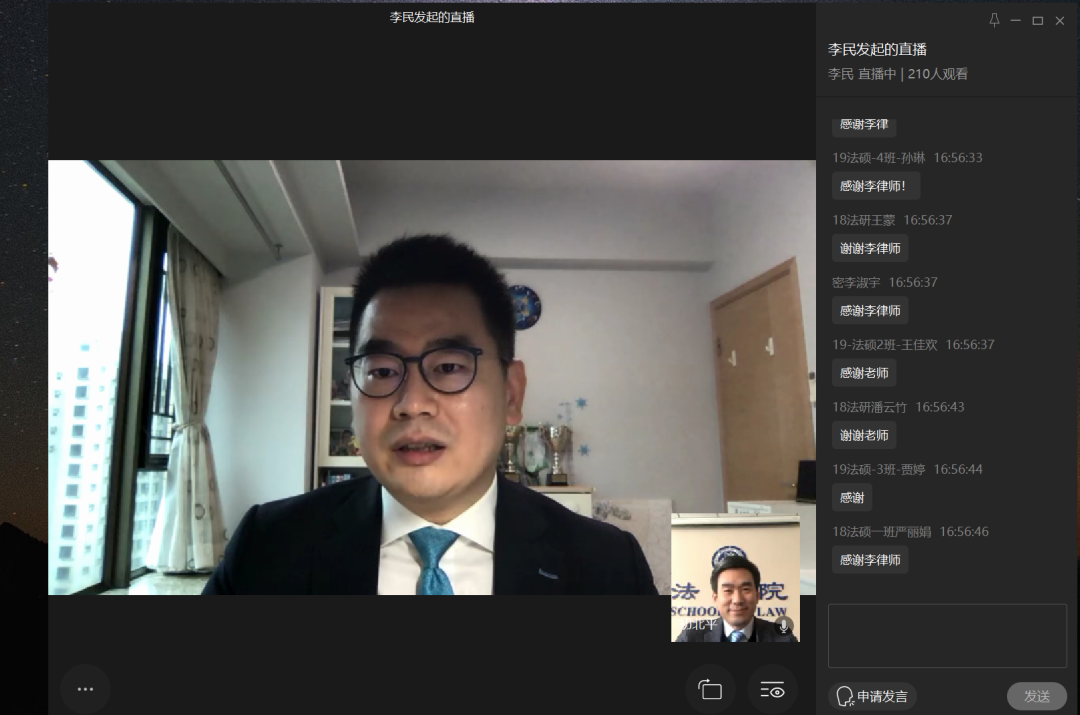Image resolution: width=1080 pixels, height=715 pixels.
Task: Pin the live stream window on top
Action: coord(994,20)
